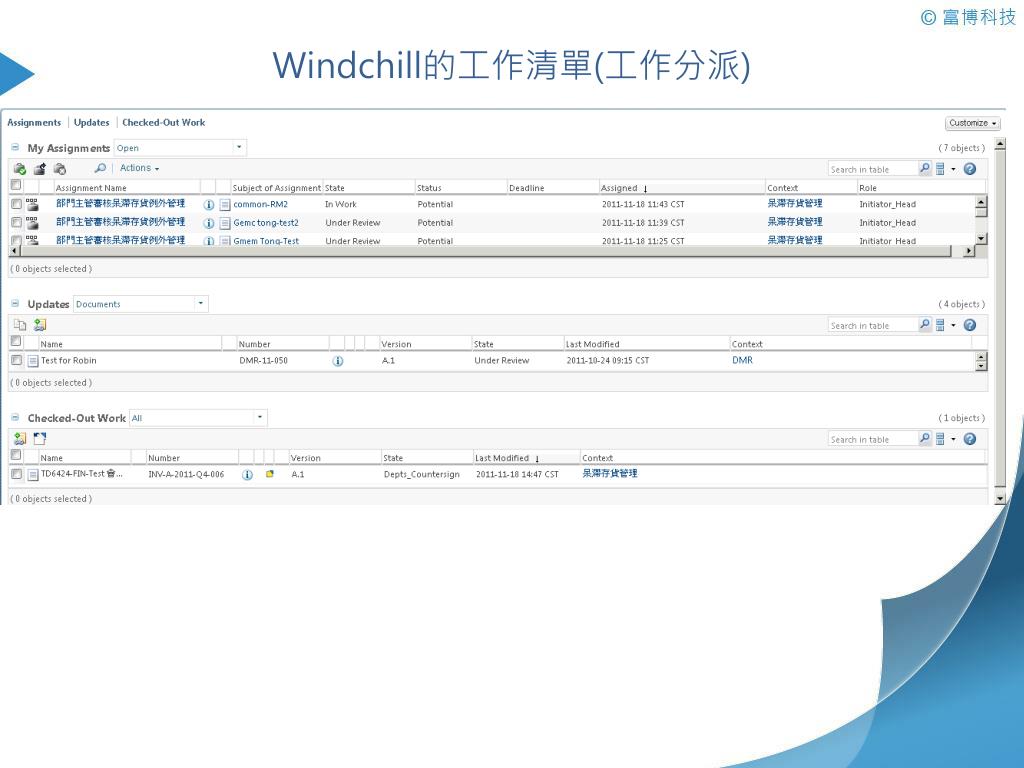Click My Assignments table scrollbar down arrow
Viewport: 1024px width, 768px height.
click(981, 239)
